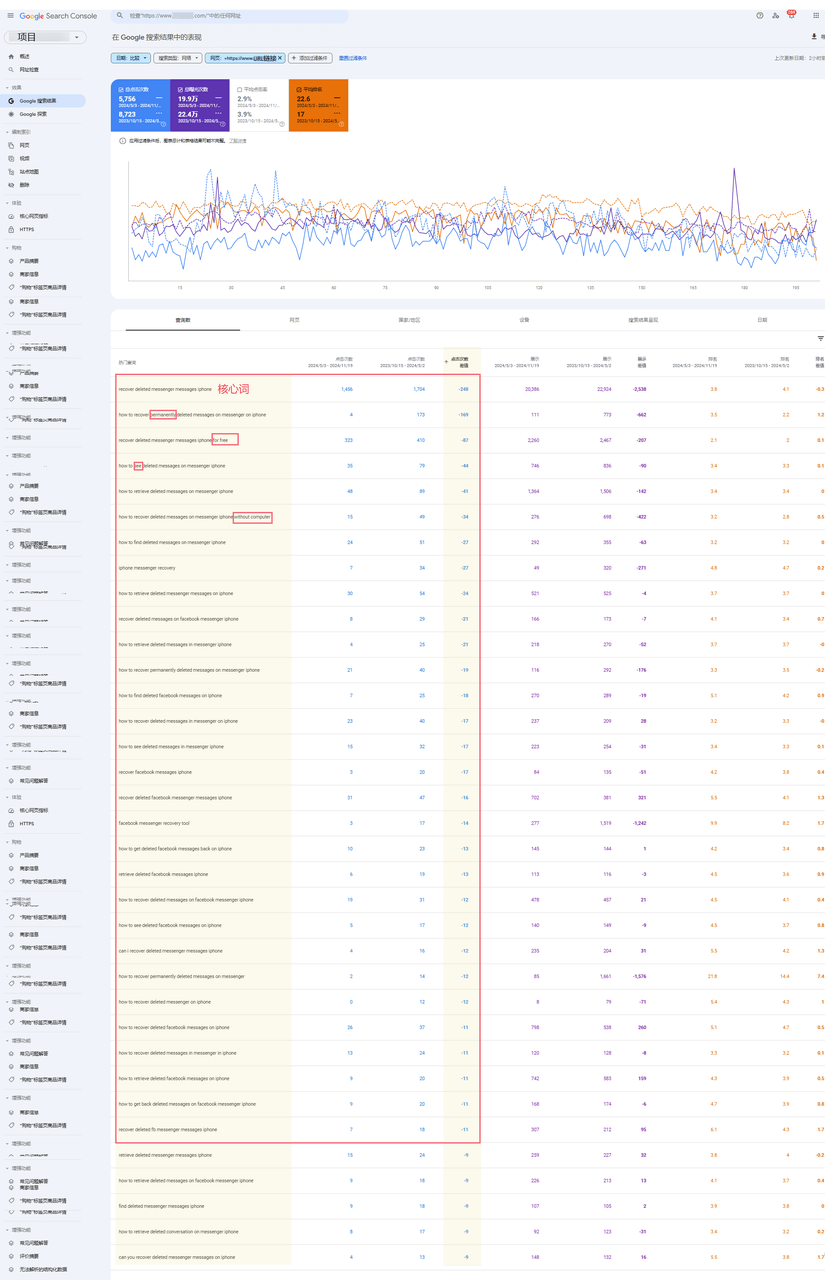825x1280 pixels.
Task: Enable the 平均点击率 metric checkbox
Action: click(x=240, y=89)
